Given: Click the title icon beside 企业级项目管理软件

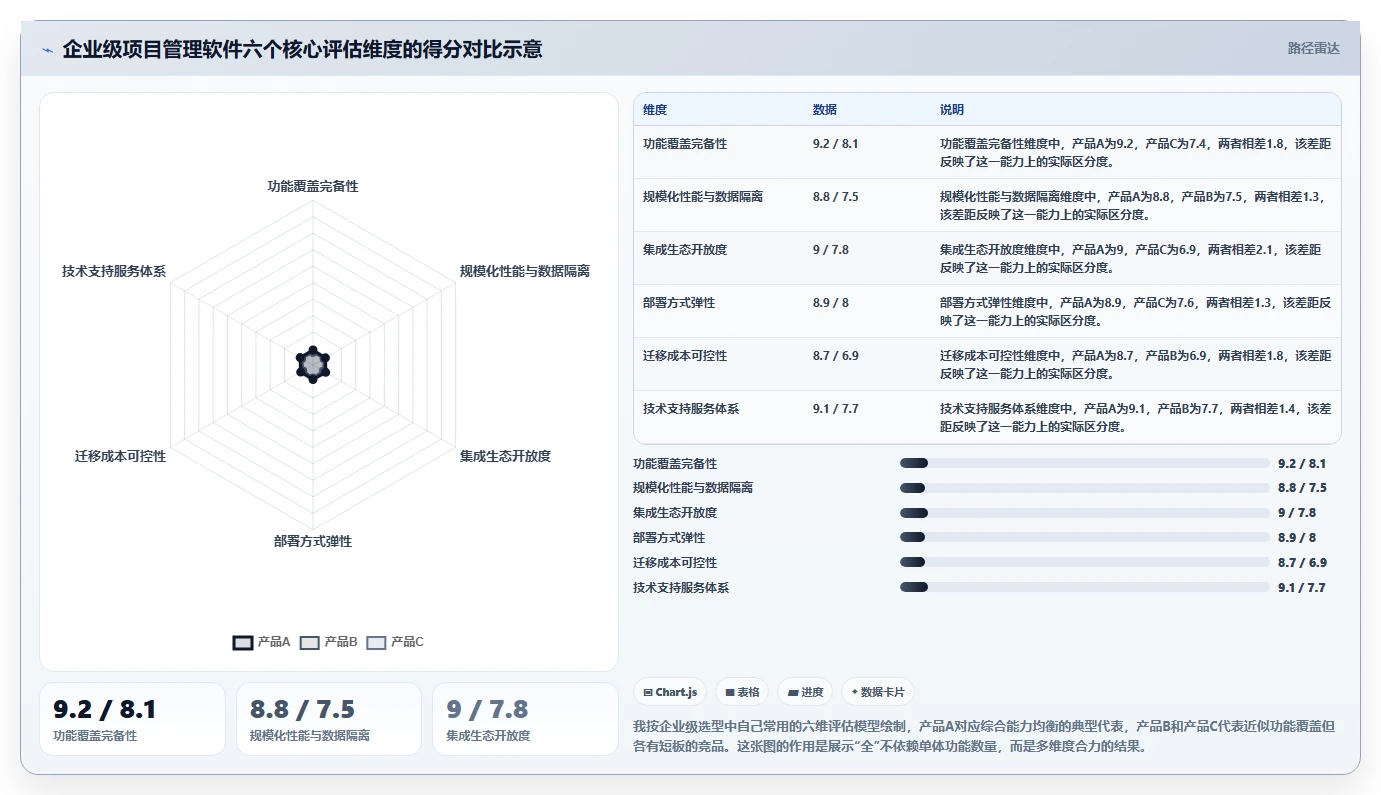Looking at the screenshot, I should [47, 50].
